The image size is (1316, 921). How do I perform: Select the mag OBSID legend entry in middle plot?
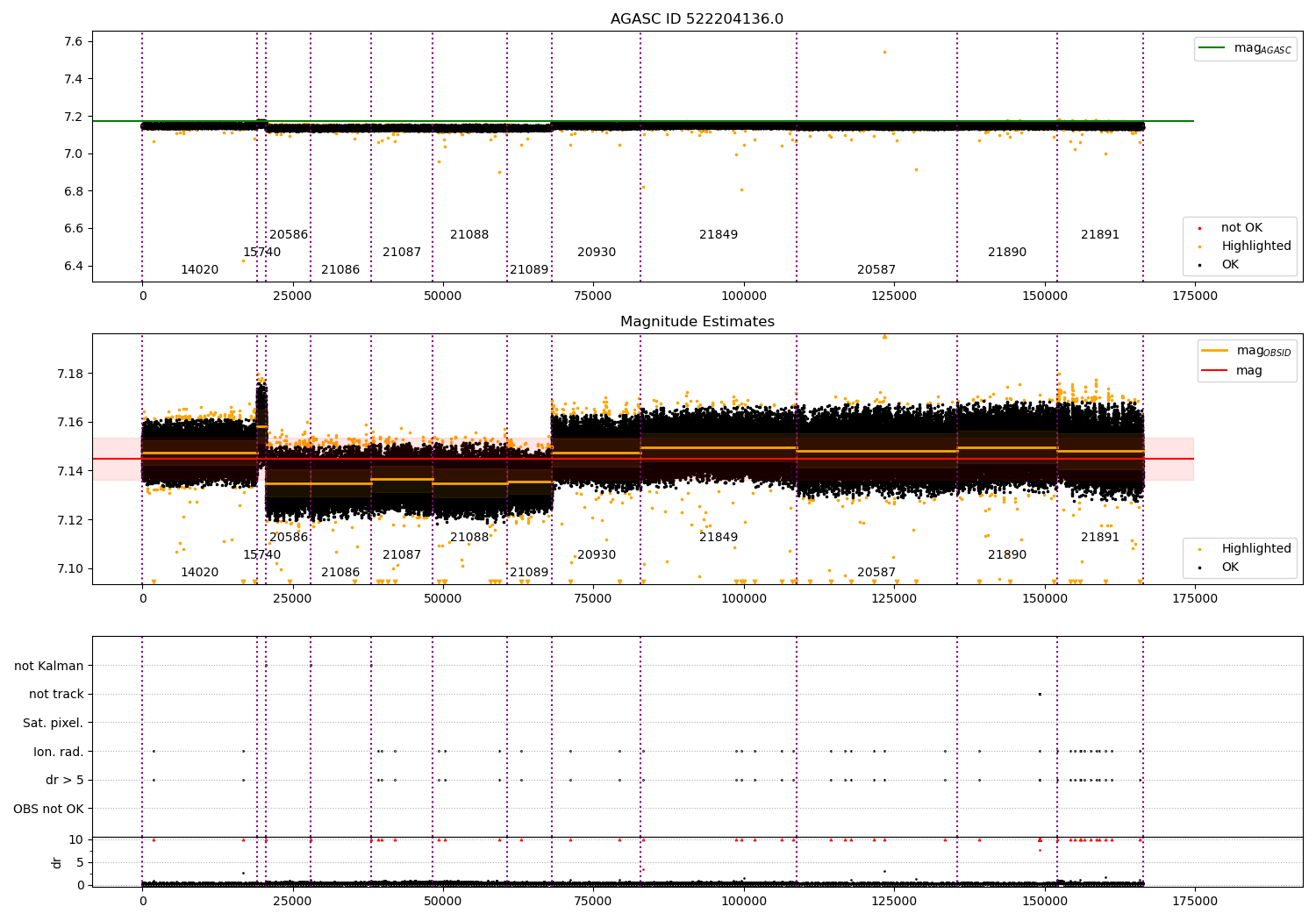(x=1246, y=351)
